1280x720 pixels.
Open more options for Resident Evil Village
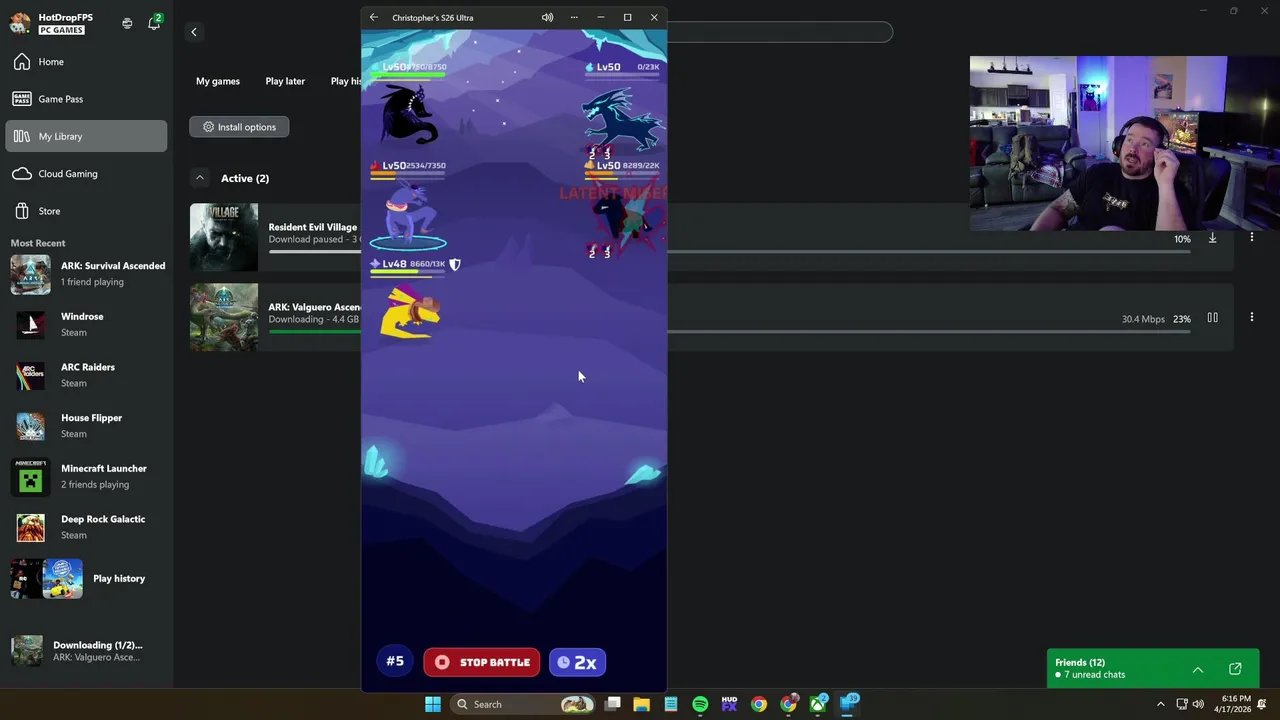coord(1251,238)
